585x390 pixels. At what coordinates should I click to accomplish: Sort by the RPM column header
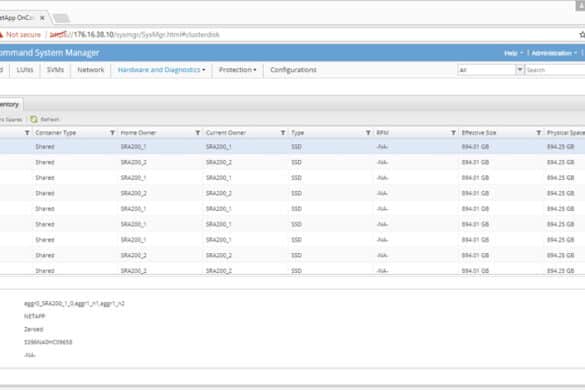[382, 133]
